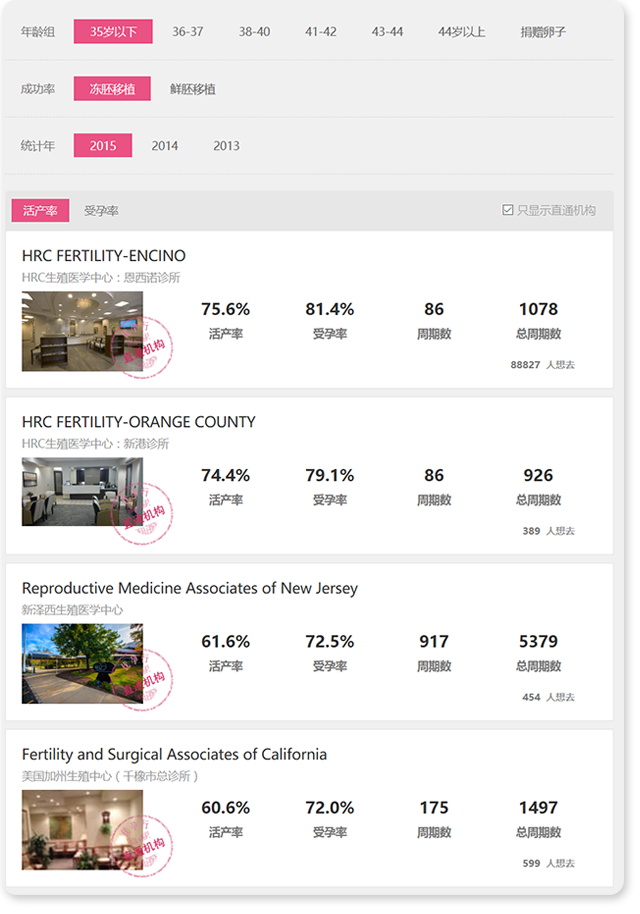This screenshot has width=640, height=914.
Task: Pick the 41-42 age group
Action: pyautogui.click(x=321, y=32)
